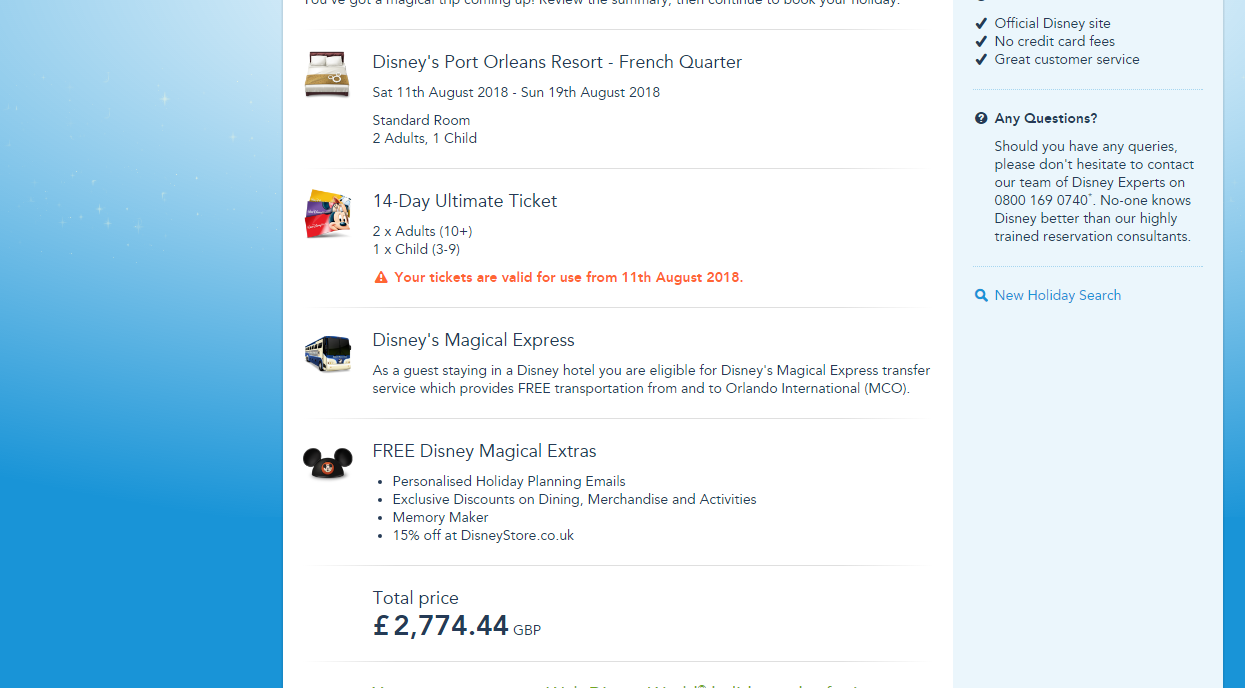The height and width of the screenshot is (688, 1245).
Task: Click the Magical Express bus icon
Action: pos(328,353)
